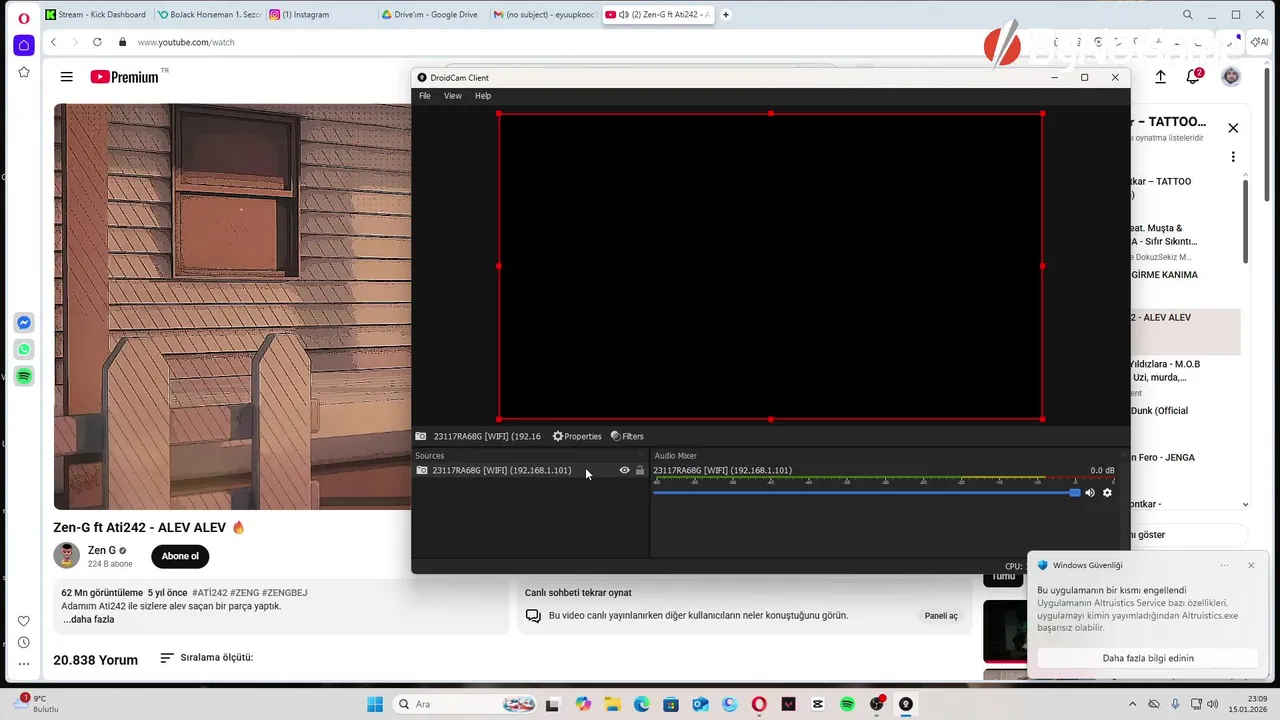Switch to the Gmail (no subject) tab
Image resolution: width=1280 pixels, height=720 pixels.
[x=543, y=15]
